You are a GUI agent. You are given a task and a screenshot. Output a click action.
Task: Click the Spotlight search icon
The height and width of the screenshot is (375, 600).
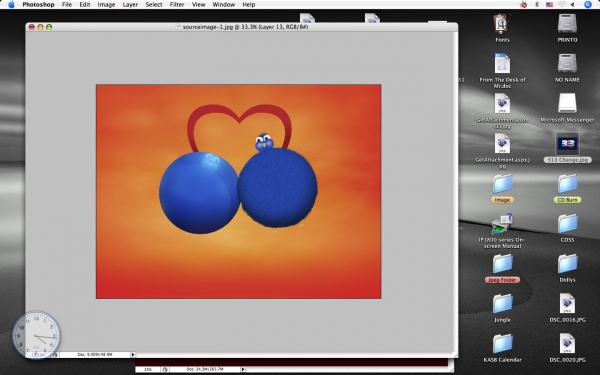coord(588,5)
